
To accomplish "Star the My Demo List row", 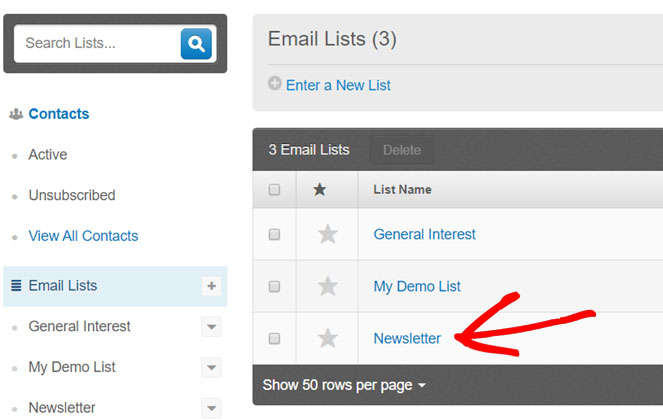I will point(327,287).
